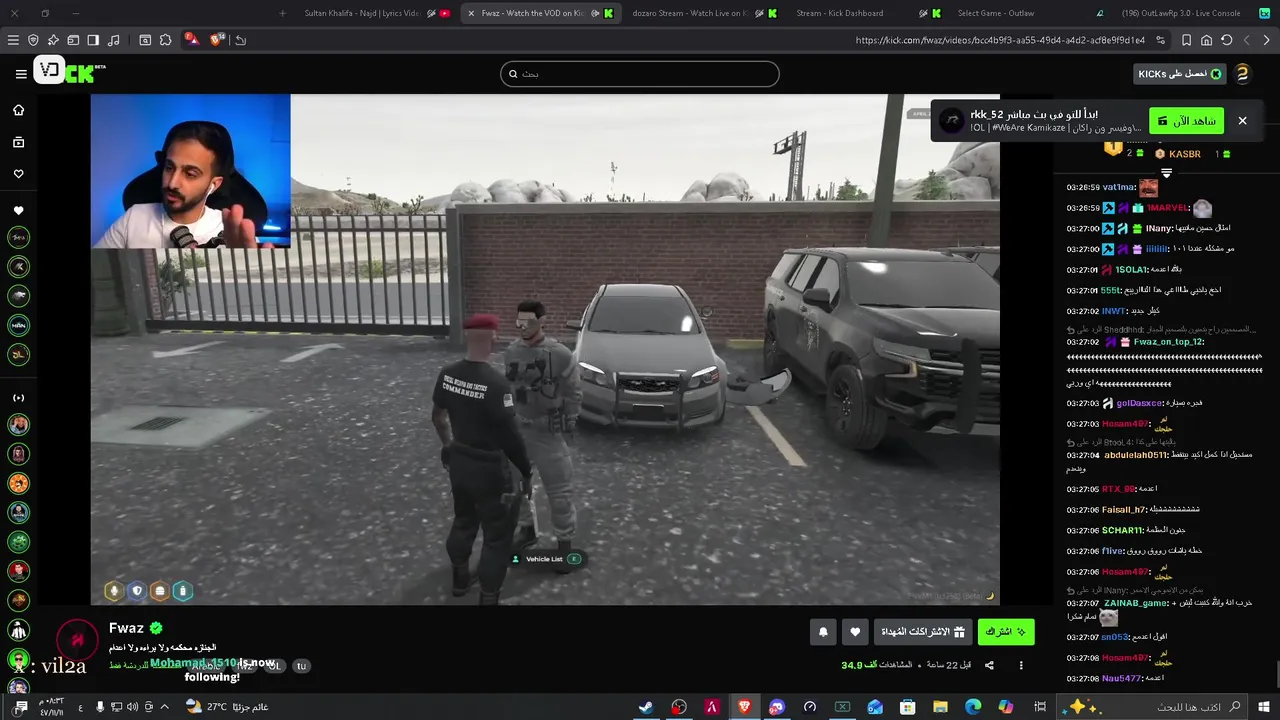Click the Get KICKs button

click(1180, 74)
